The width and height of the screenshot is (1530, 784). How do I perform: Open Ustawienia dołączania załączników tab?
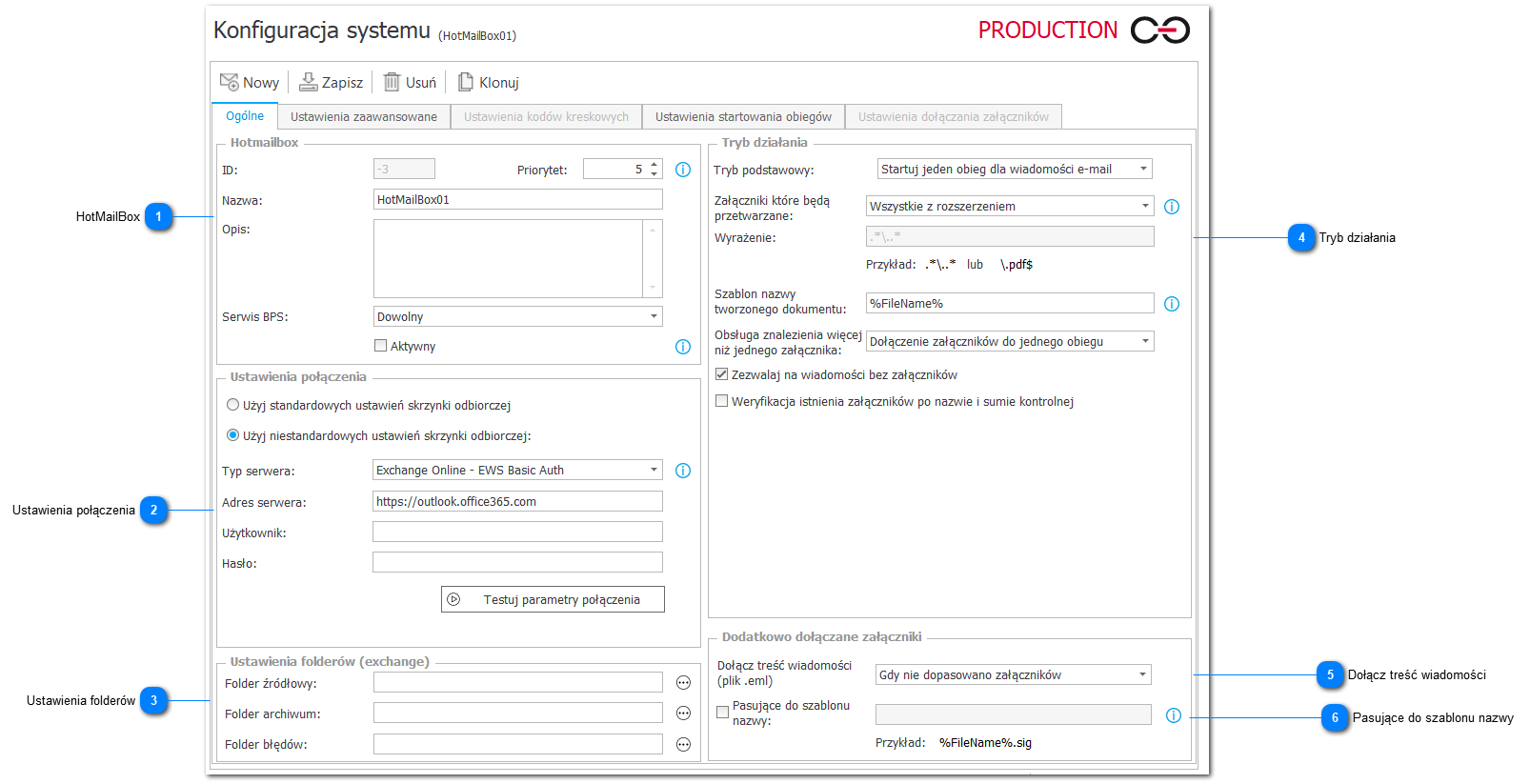953,117
